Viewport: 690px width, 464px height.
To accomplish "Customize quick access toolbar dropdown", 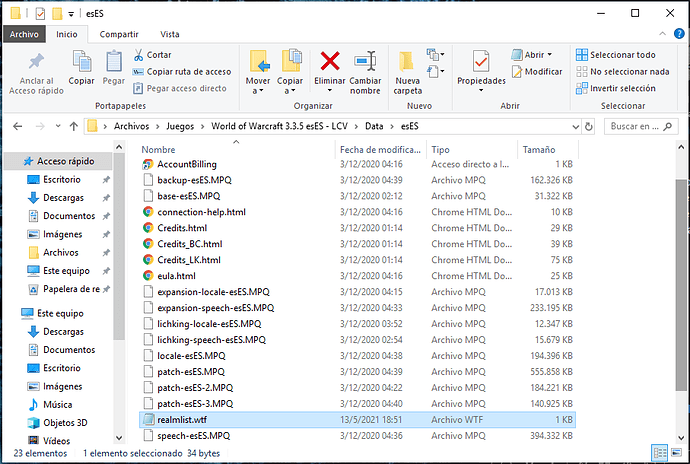I will 71,15.
